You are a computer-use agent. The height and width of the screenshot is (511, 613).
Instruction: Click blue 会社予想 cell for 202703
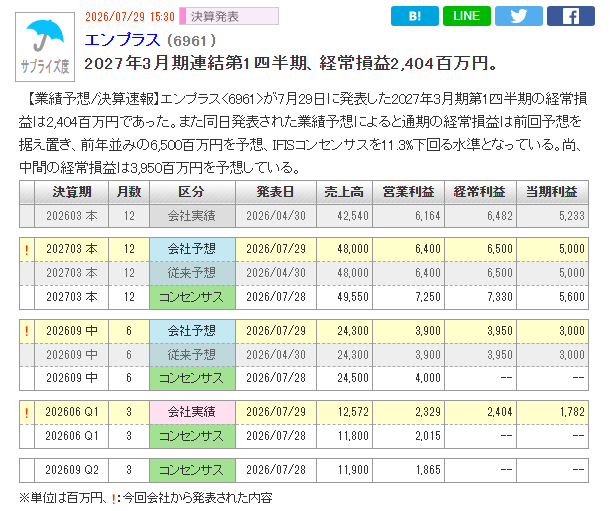pos(192,249)
